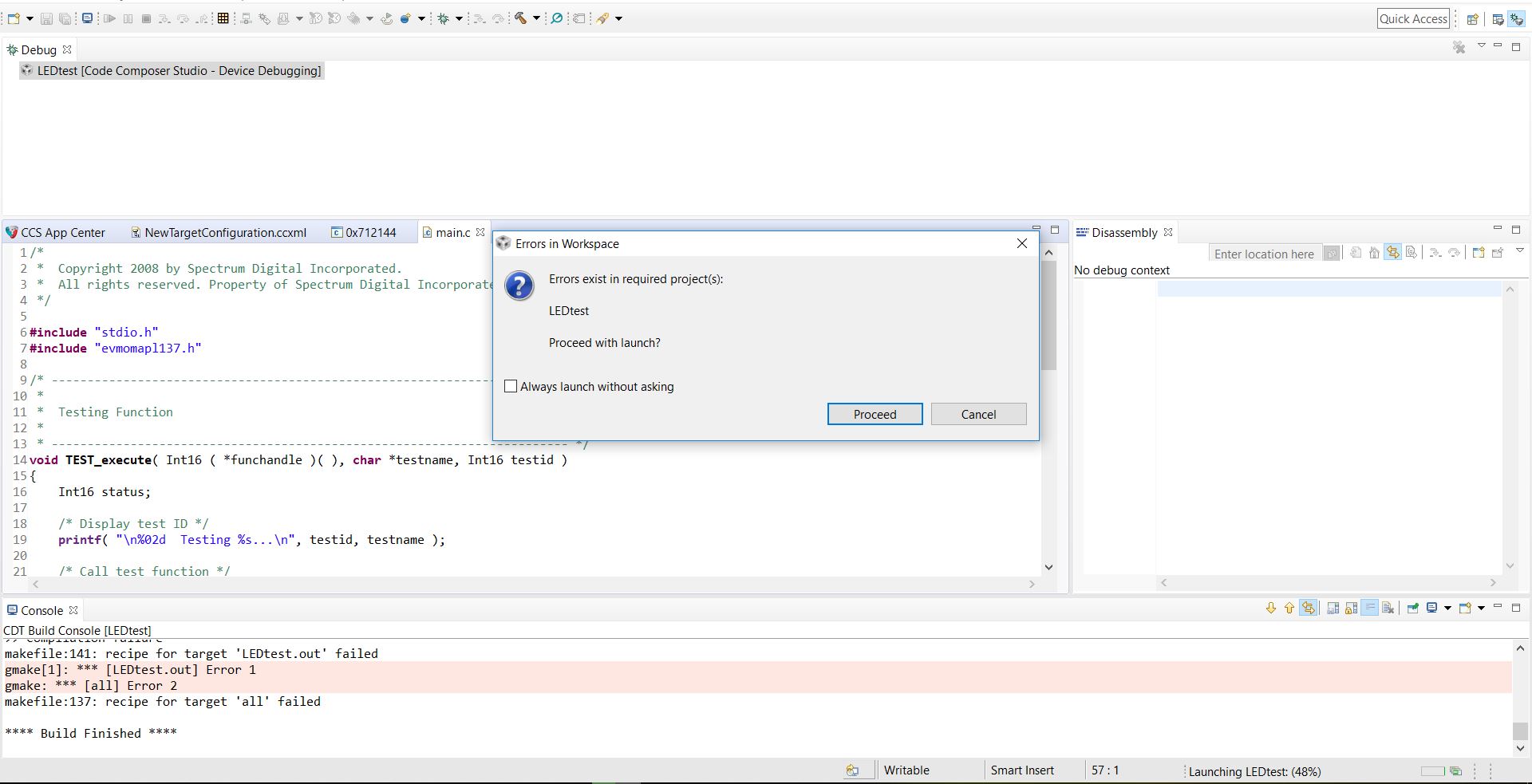Click the editor vertical scrollbar thumb

coord(1049,315)
